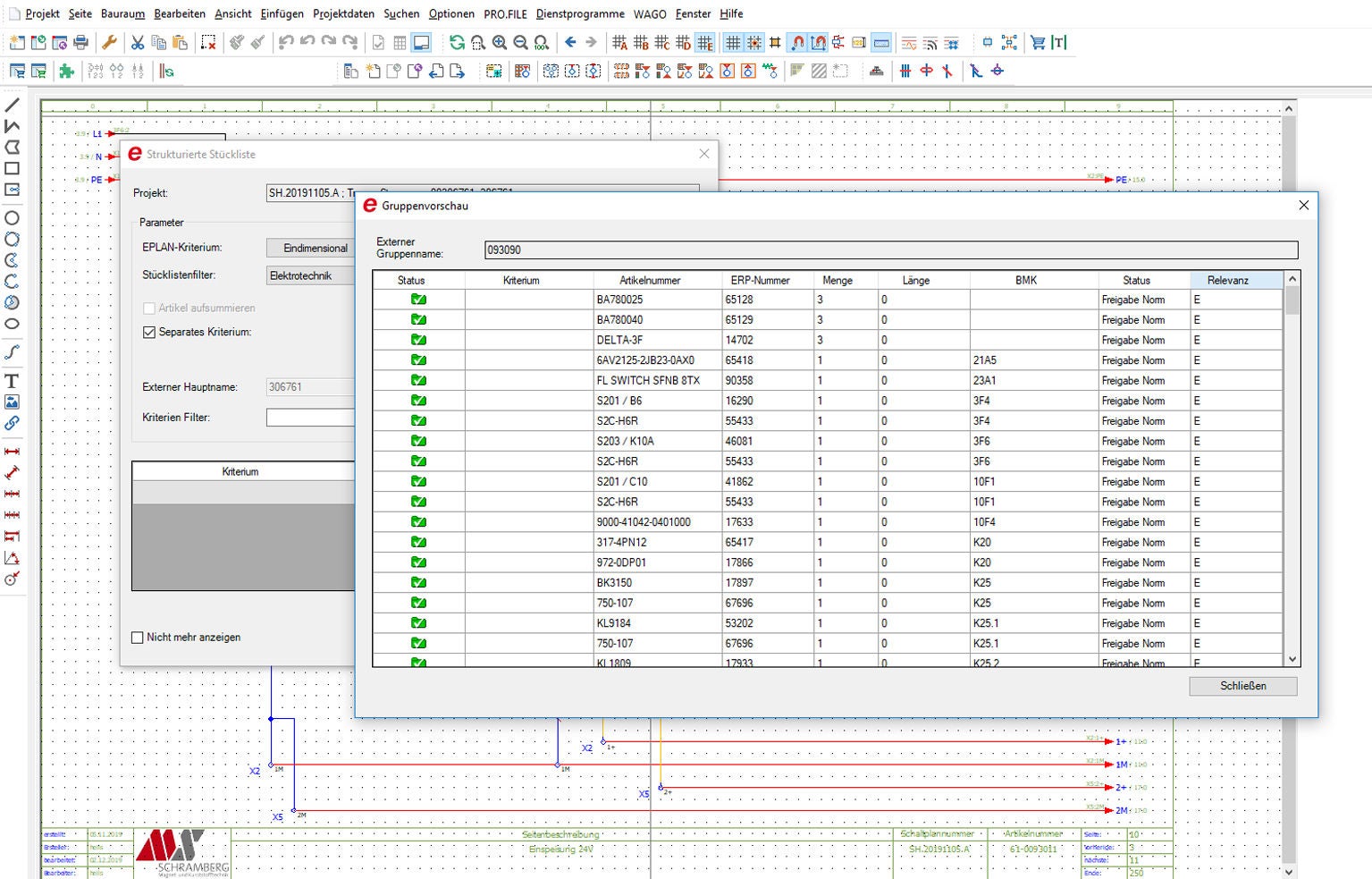Toggle the Separates Kriterium checkbox
1372x879 pixels.
point(148,332)
